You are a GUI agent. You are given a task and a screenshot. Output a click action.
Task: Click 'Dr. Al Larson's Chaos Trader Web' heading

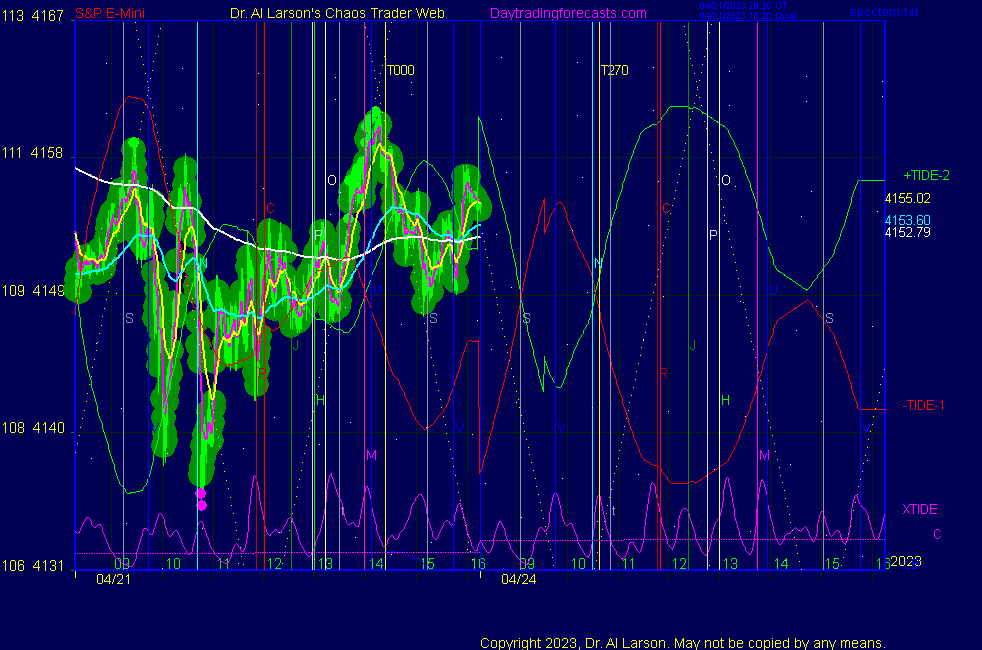[338, 13]
